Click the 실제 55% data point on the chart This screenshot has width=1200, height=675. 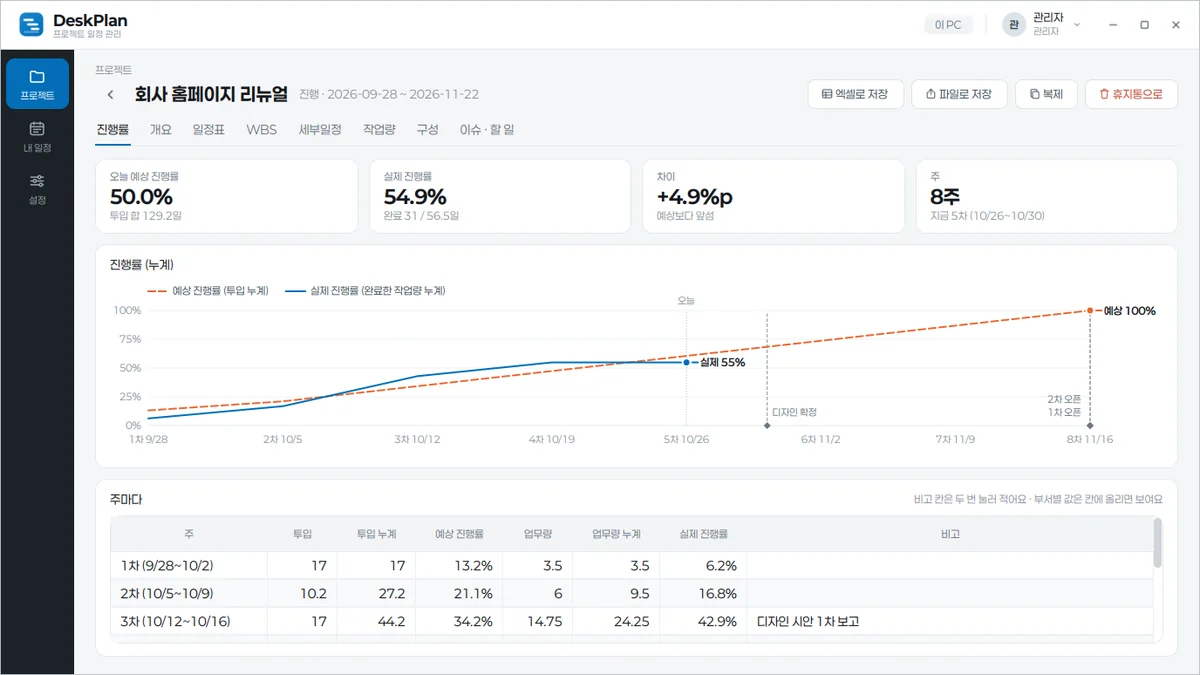click(x=686, y=362)
